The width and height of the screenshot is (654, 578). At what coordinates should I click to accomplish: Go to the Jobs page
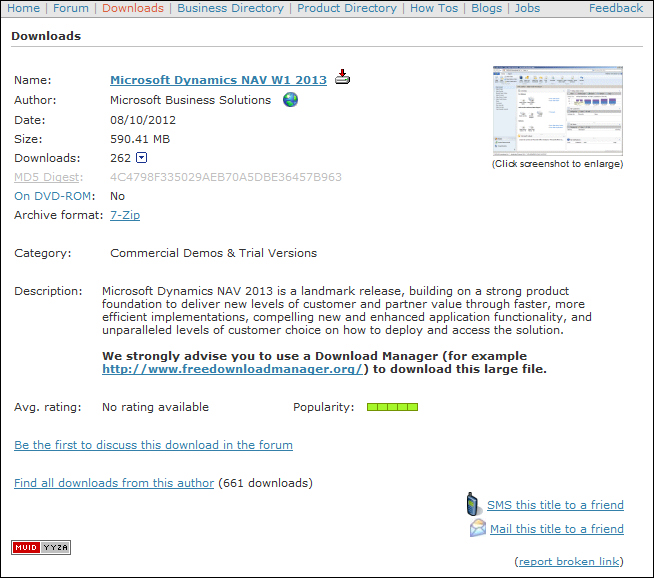point(527,8)
